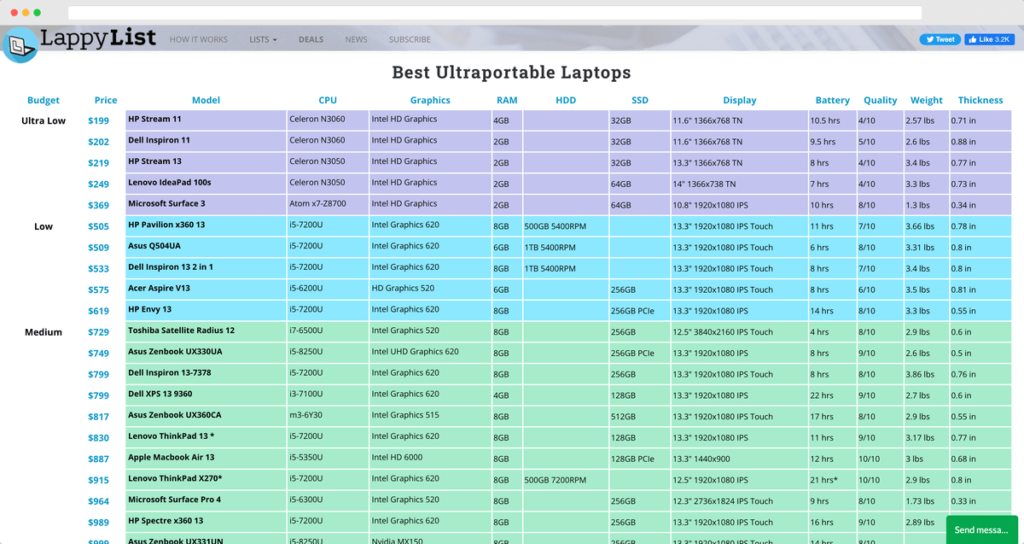Click the Graphics column header
The image size is (1024, 544).
[x=430, y=100]
